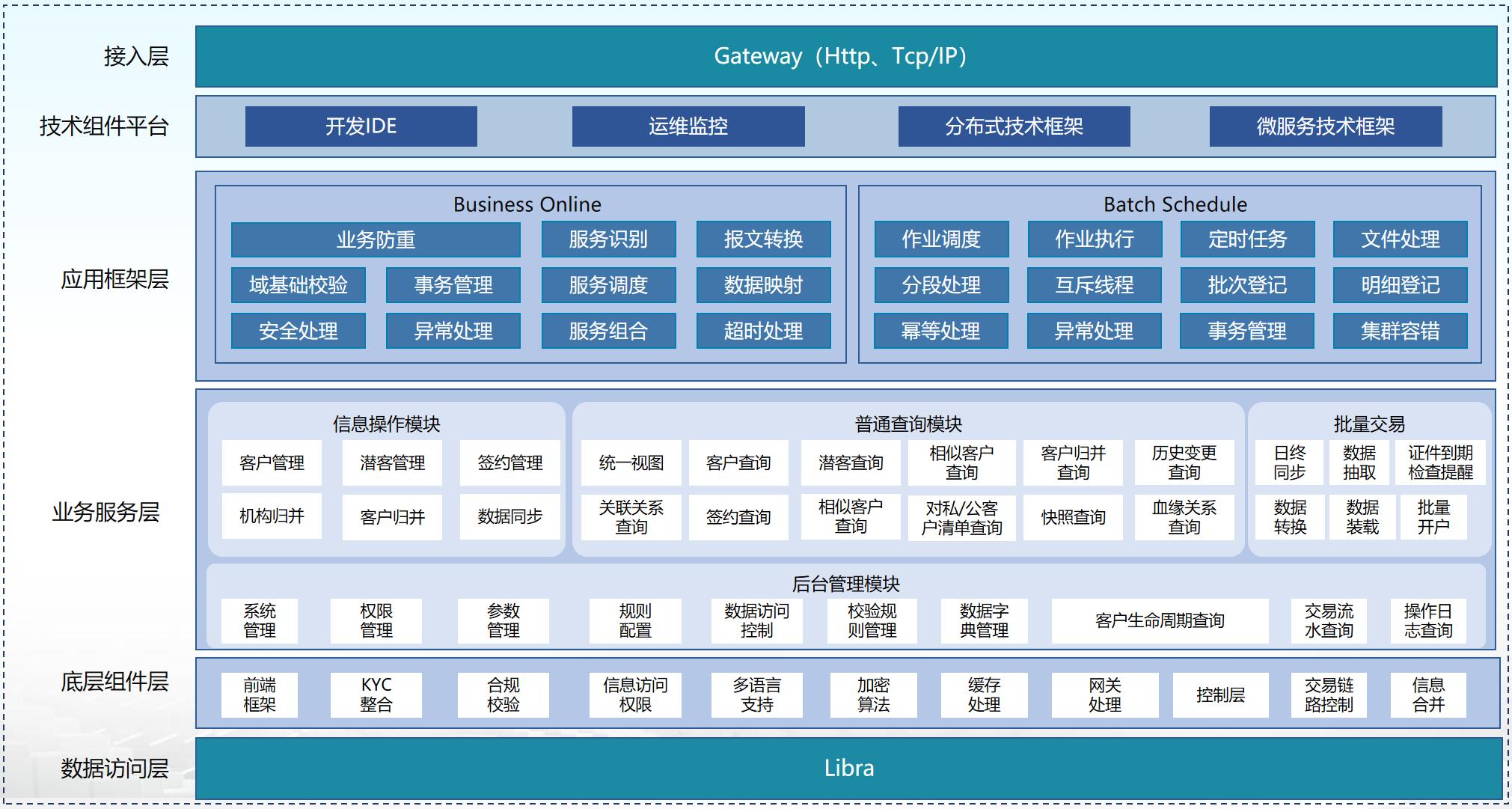Image resolution: width=1512 pixels, height=809 pixels.
Task: Open the 运维监控 module
Action: pos(688,127)
